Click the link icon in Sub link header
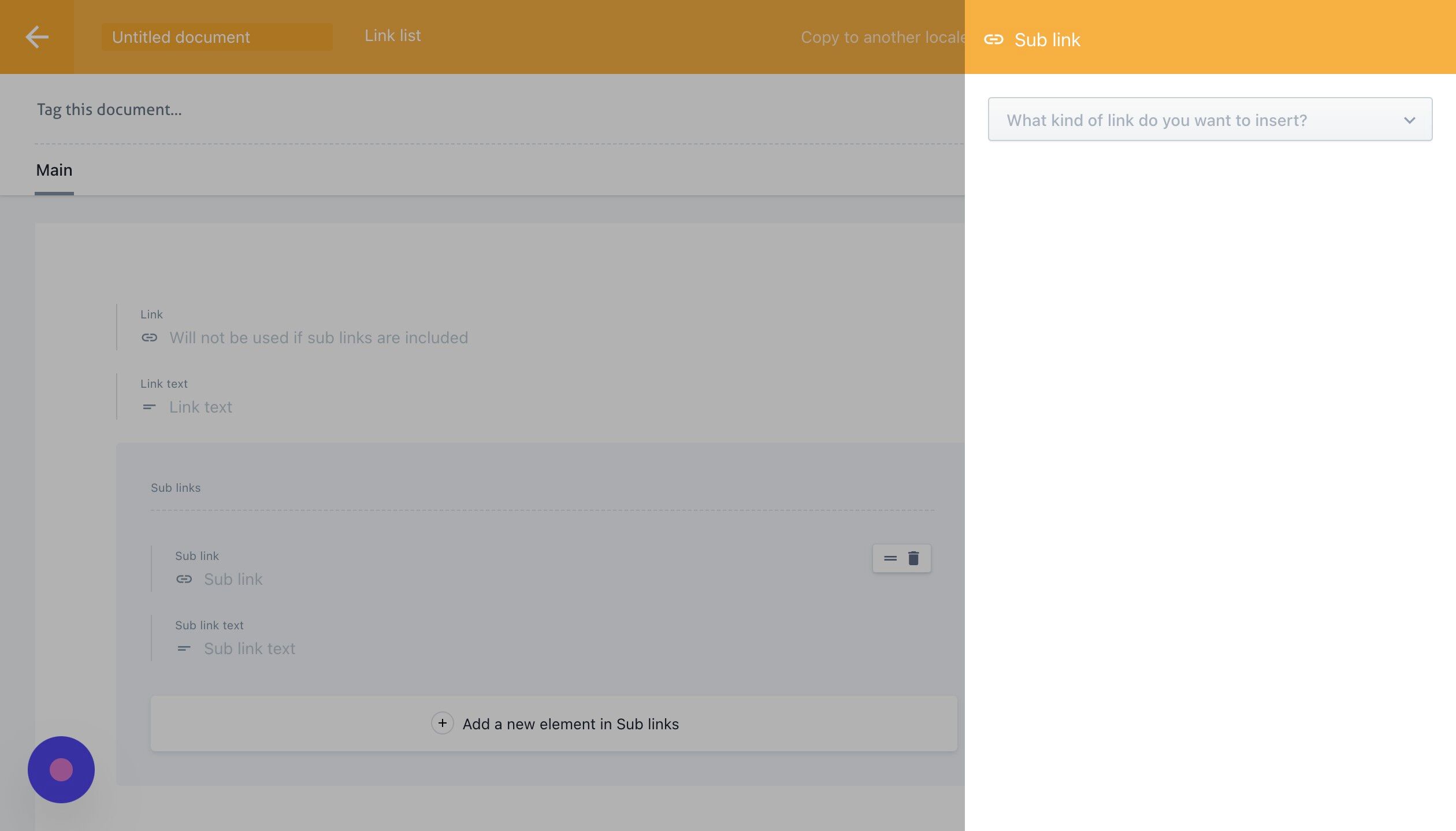 tap(993, 39)
